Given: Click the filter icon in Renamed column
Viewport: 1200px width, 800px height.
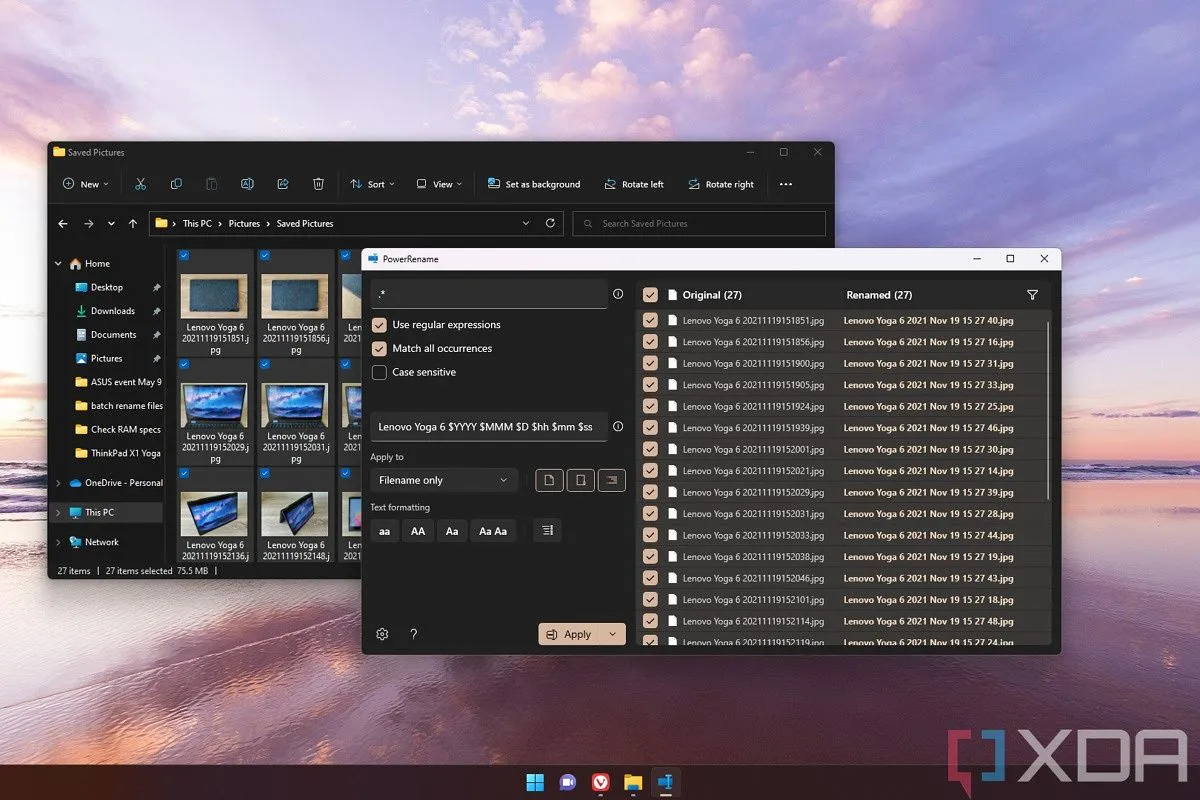Looking at the screenshot, I should pyautogui.click(x=1032, y=295).
